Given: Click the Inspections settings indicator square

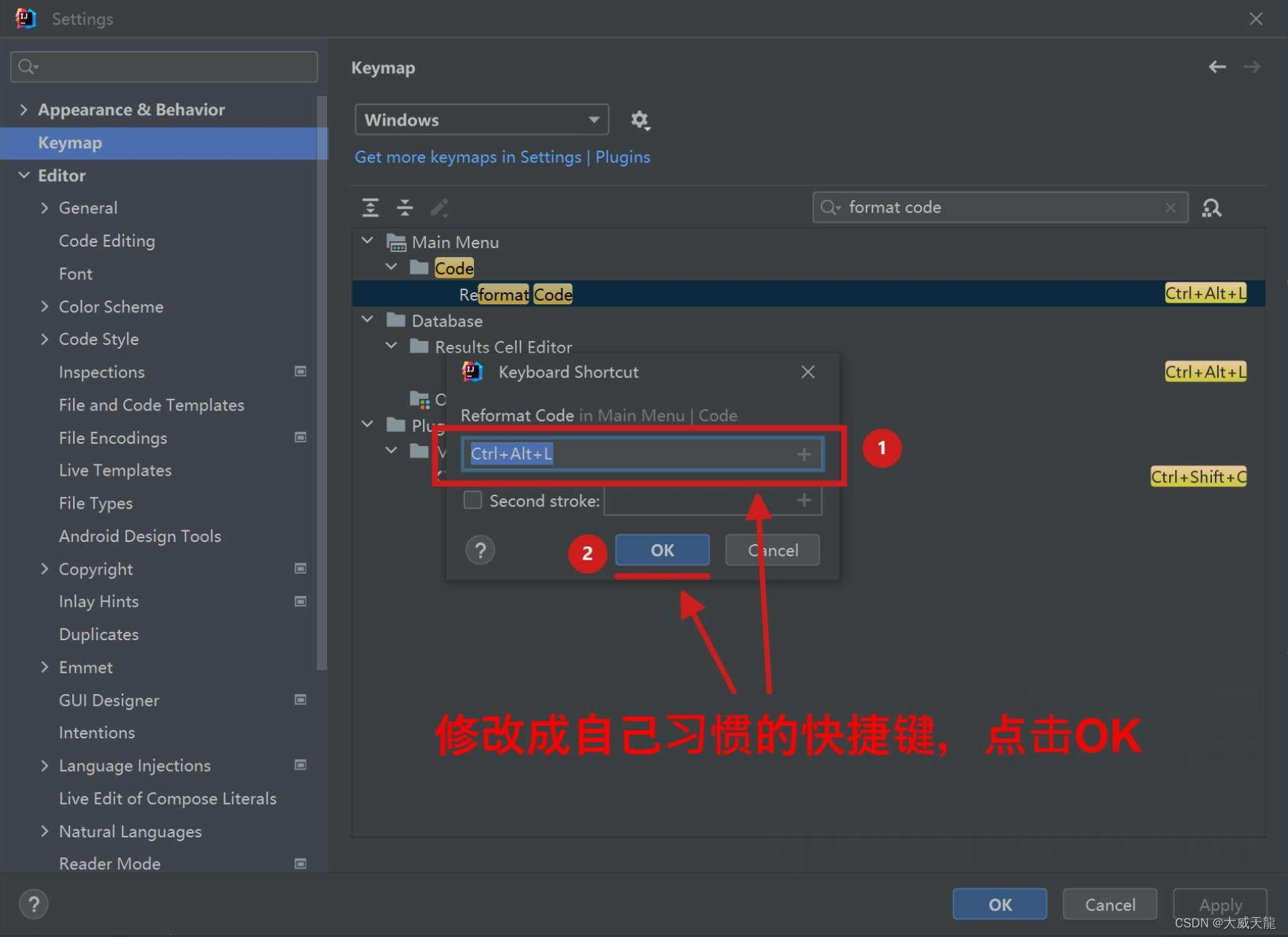Looking at the screenshot, I should tap(300, 371).
